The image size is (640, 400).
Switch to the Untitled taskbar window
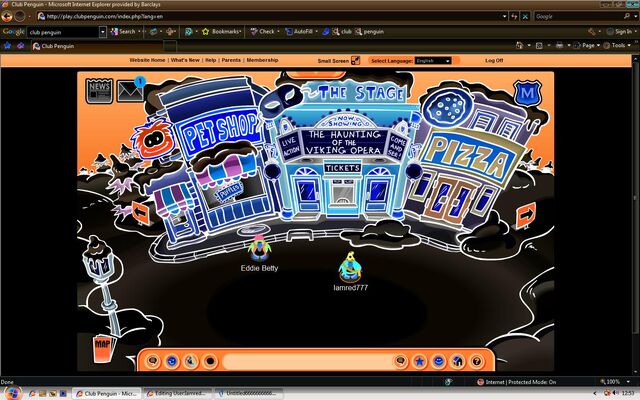(249, 393)
